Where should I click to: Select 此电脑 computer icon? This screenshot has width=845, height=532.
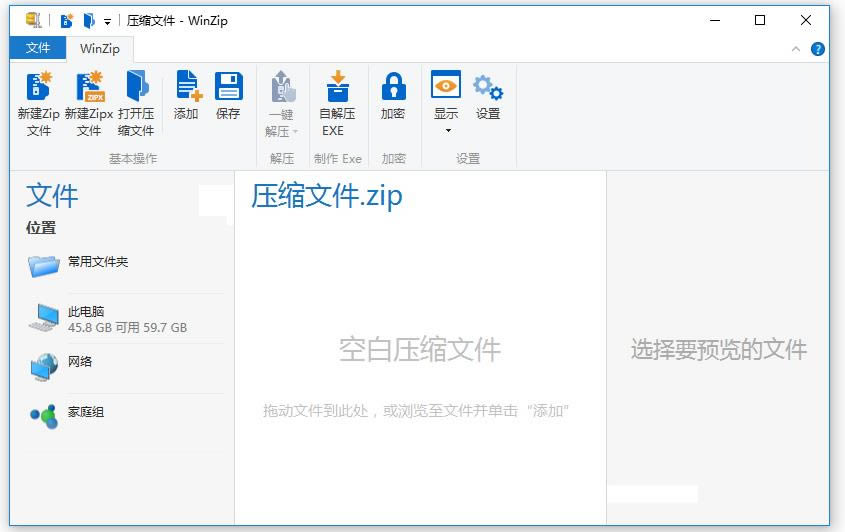coord(44,317)
